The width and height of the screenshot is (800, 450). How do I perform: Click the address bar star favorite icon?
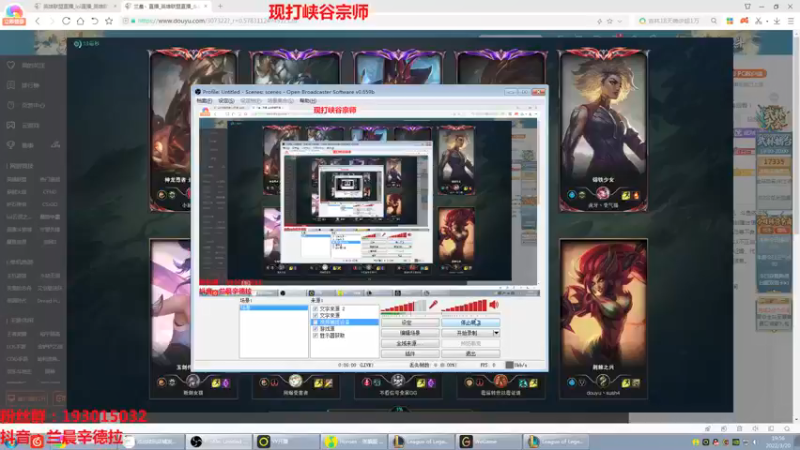click(x=610, y=21)
